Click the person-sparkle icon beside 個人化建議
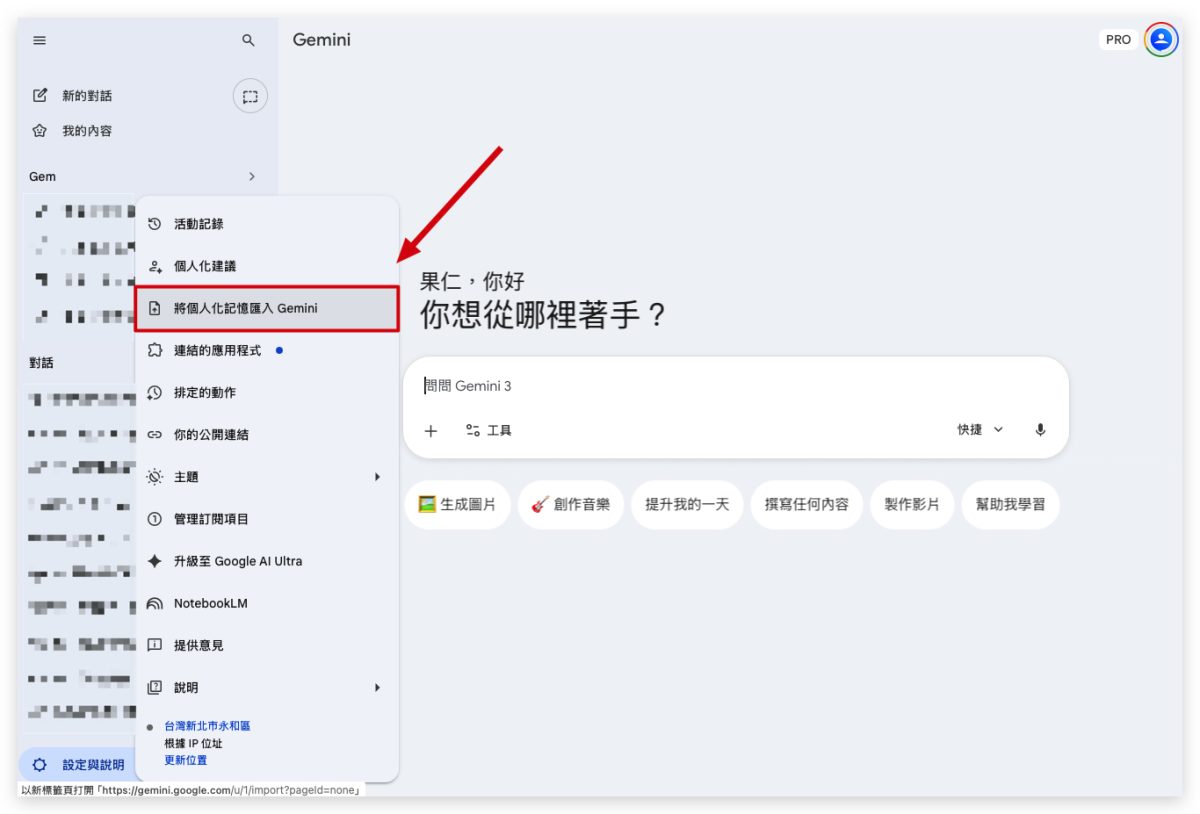The width and height of the screenshot is (1200, 814). [x=154, y=266]
